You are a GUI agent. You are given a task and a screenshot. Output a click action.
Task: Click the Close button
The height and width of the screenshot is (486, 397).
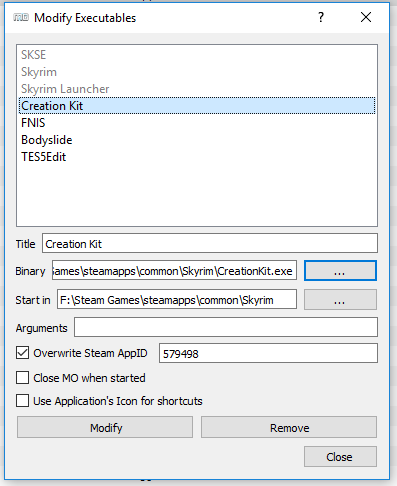tap(340, 456)
